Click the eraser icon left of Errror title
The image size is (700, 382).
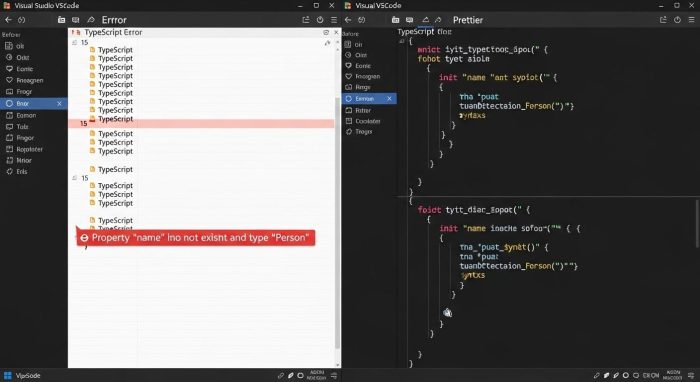[91, 20]
